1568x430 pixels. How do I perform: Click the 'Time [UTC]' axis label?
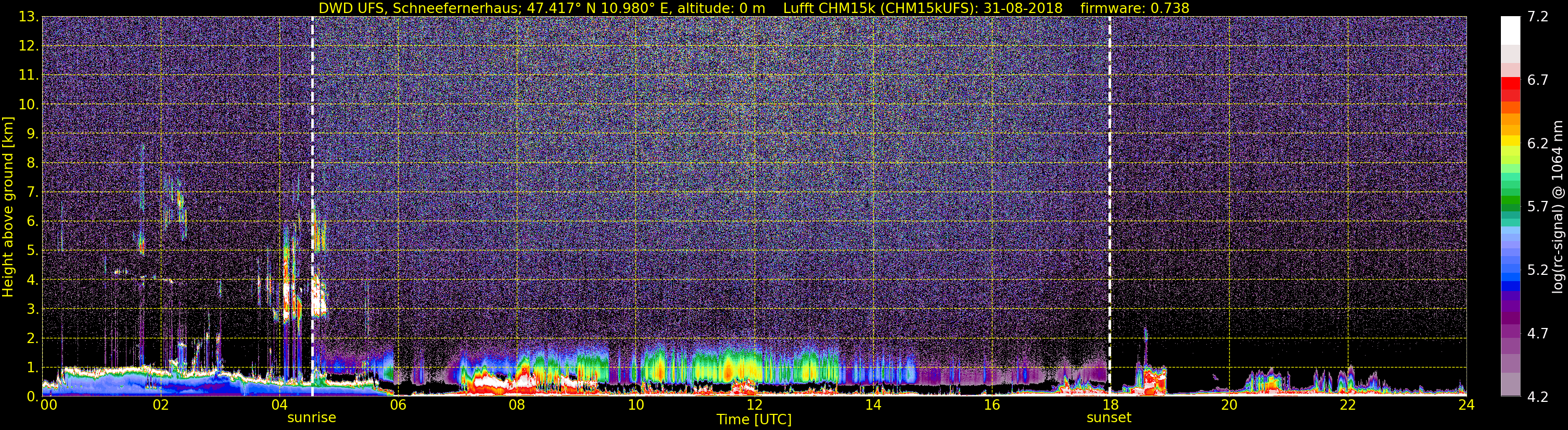(x=754, y=420)
